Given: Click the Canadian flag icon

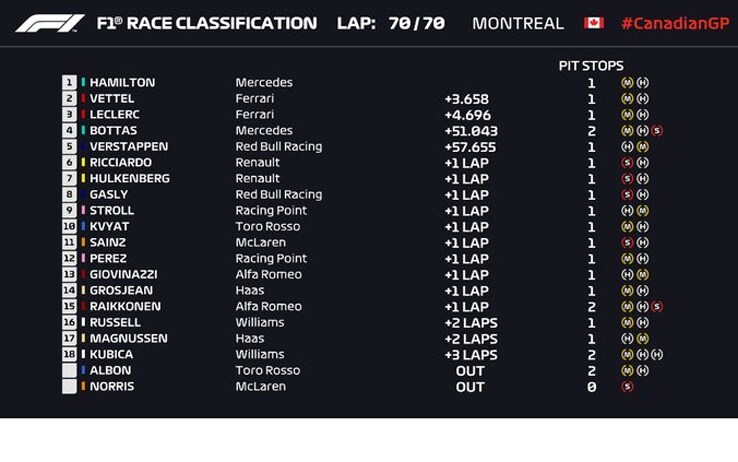Looking at the screenshot, I should click(594, 23).
